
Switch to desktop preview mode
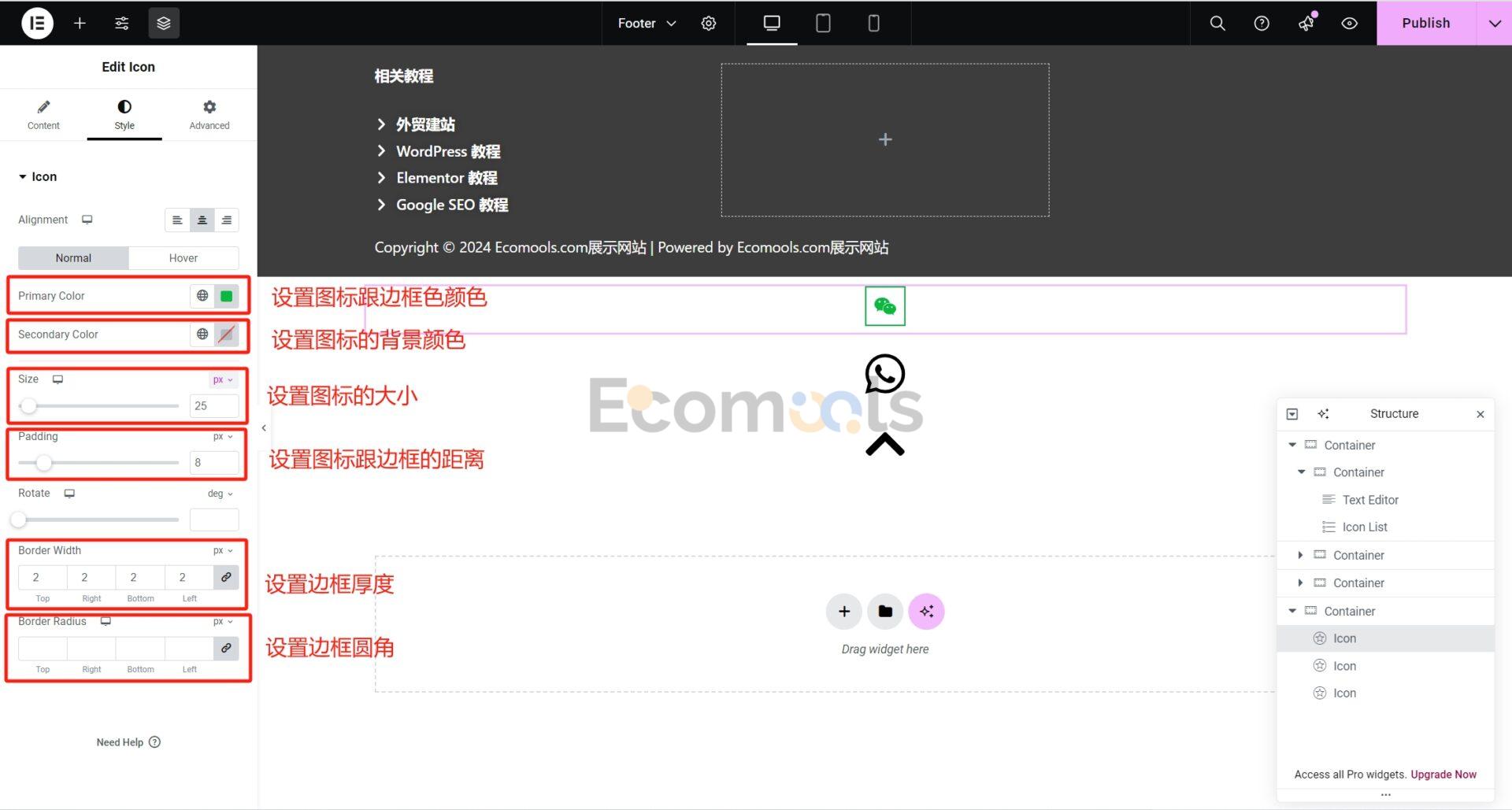click(772, 23)
